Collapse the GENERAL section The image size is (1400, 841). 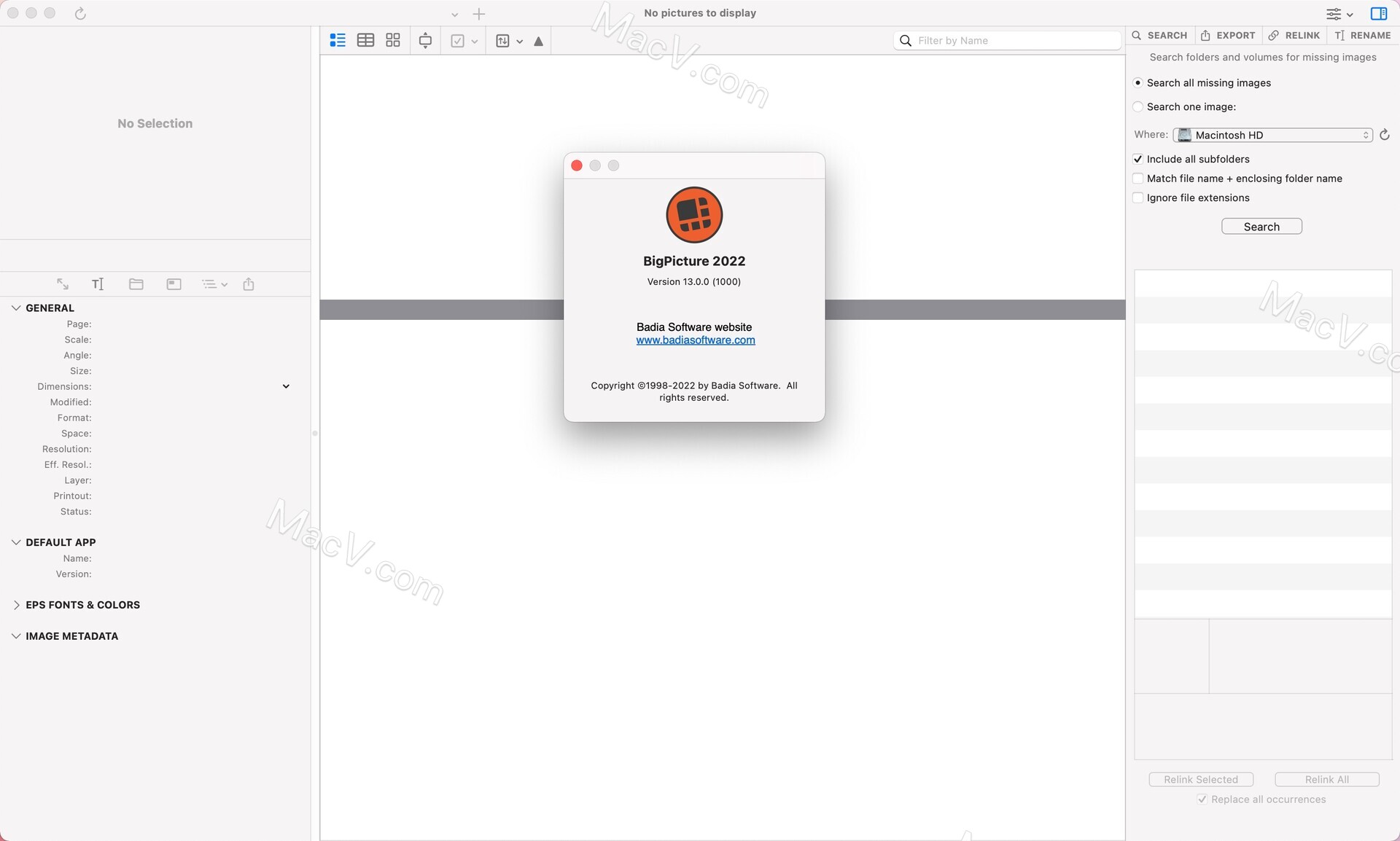[16, 308]
